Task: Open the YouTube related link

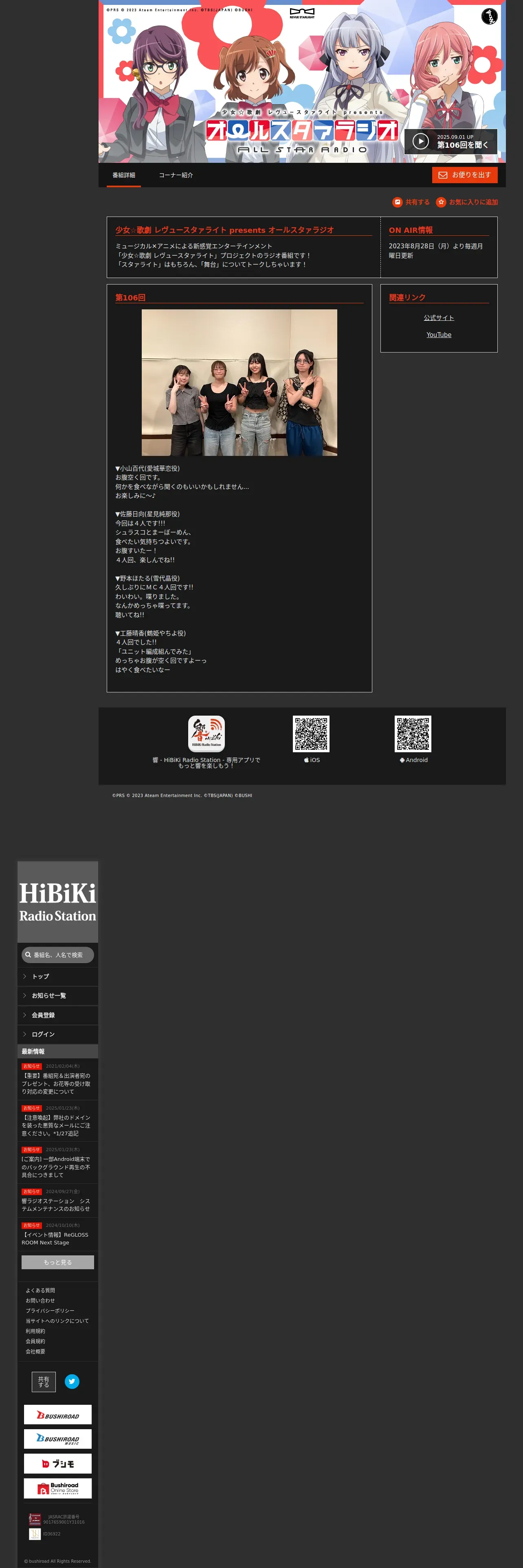Action: pos(439,335)
